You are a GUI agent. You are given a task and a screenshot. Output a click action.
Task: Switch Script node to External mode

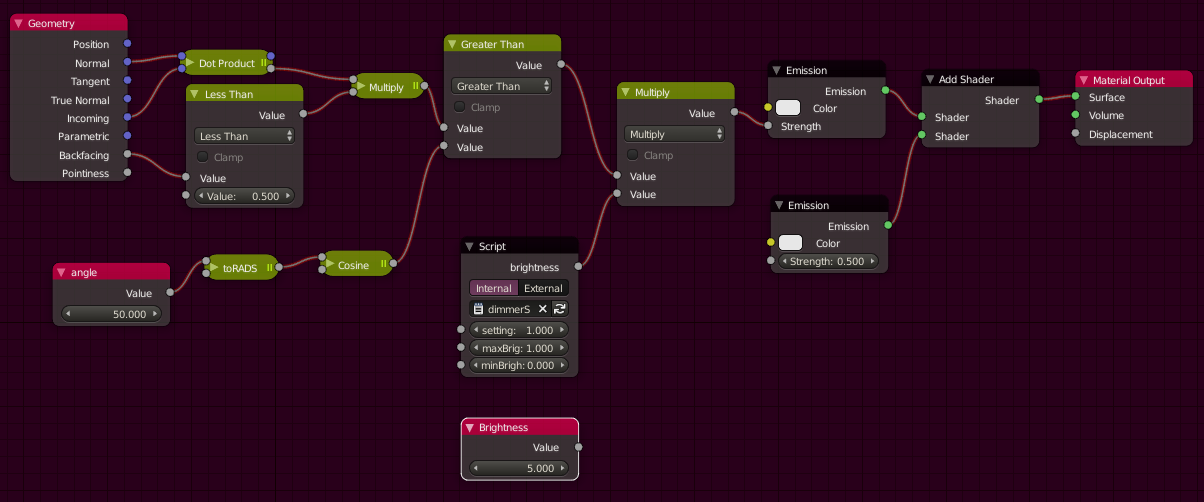point(543,288)
